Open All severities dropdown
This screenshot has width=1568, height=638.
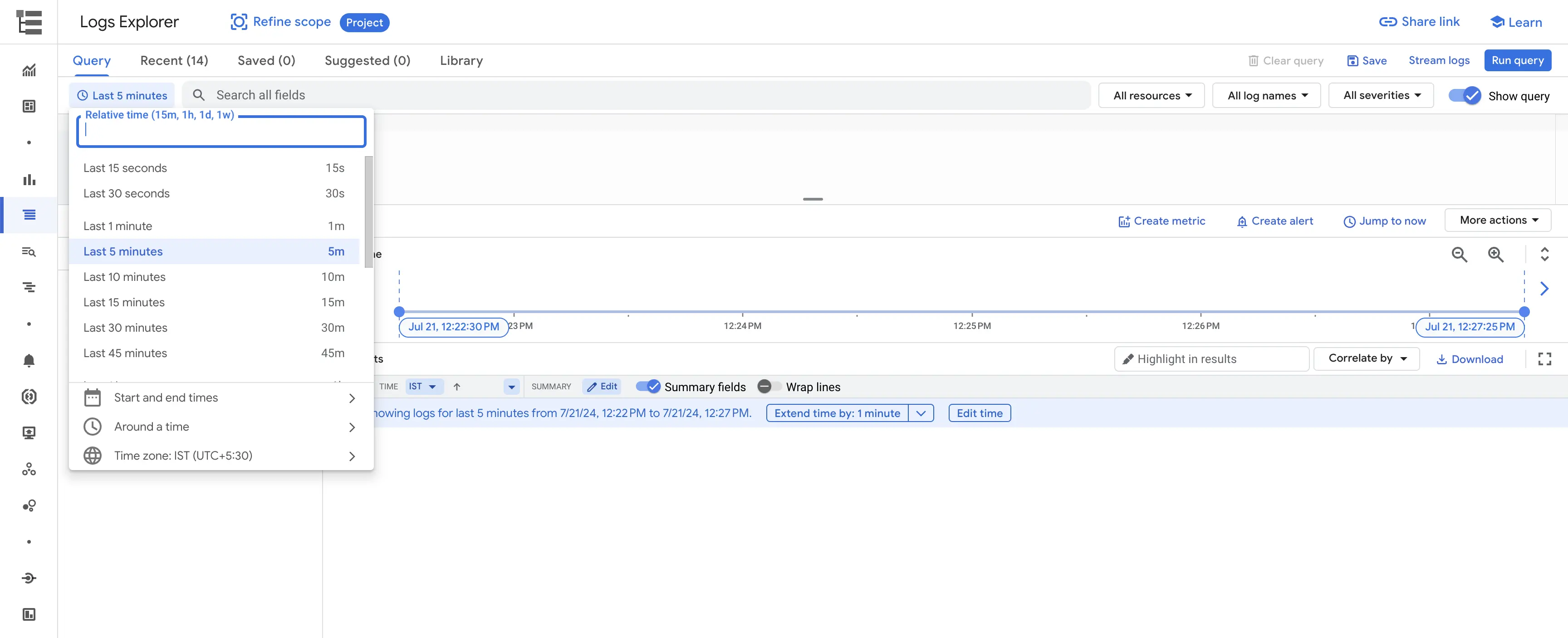point(1381,96)
